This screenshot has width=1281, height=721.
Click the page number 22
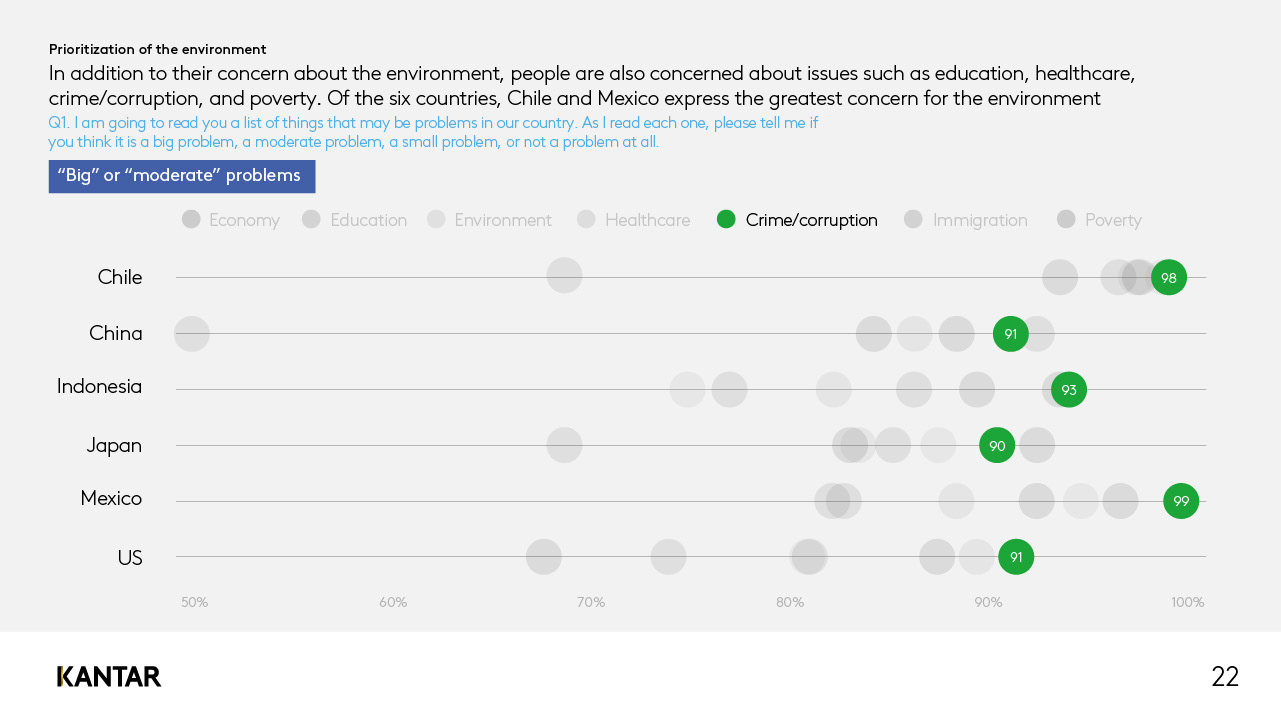click(1225, 677)
